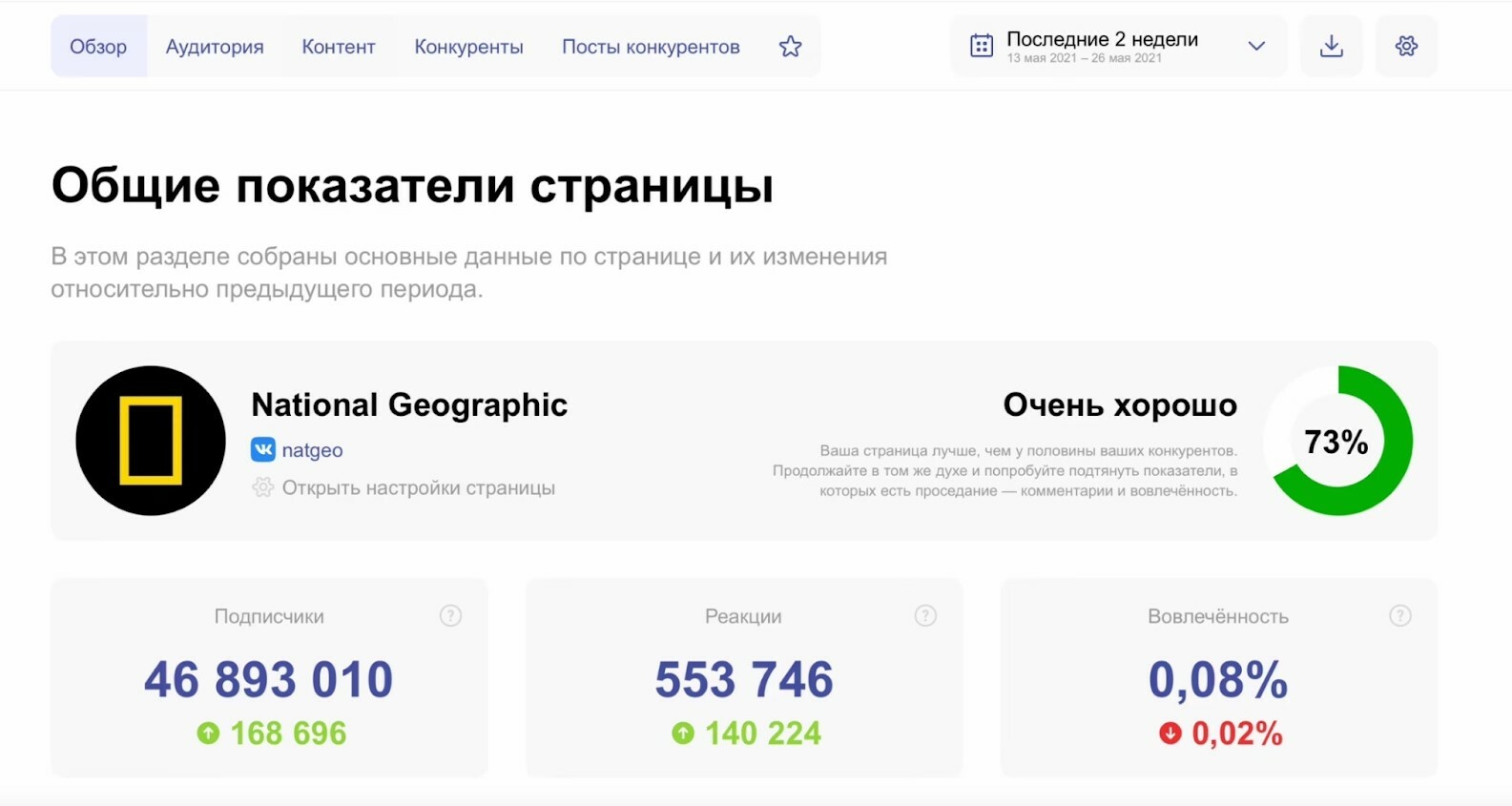
Task: Click the star favorites icon
Action: (790, 46)
